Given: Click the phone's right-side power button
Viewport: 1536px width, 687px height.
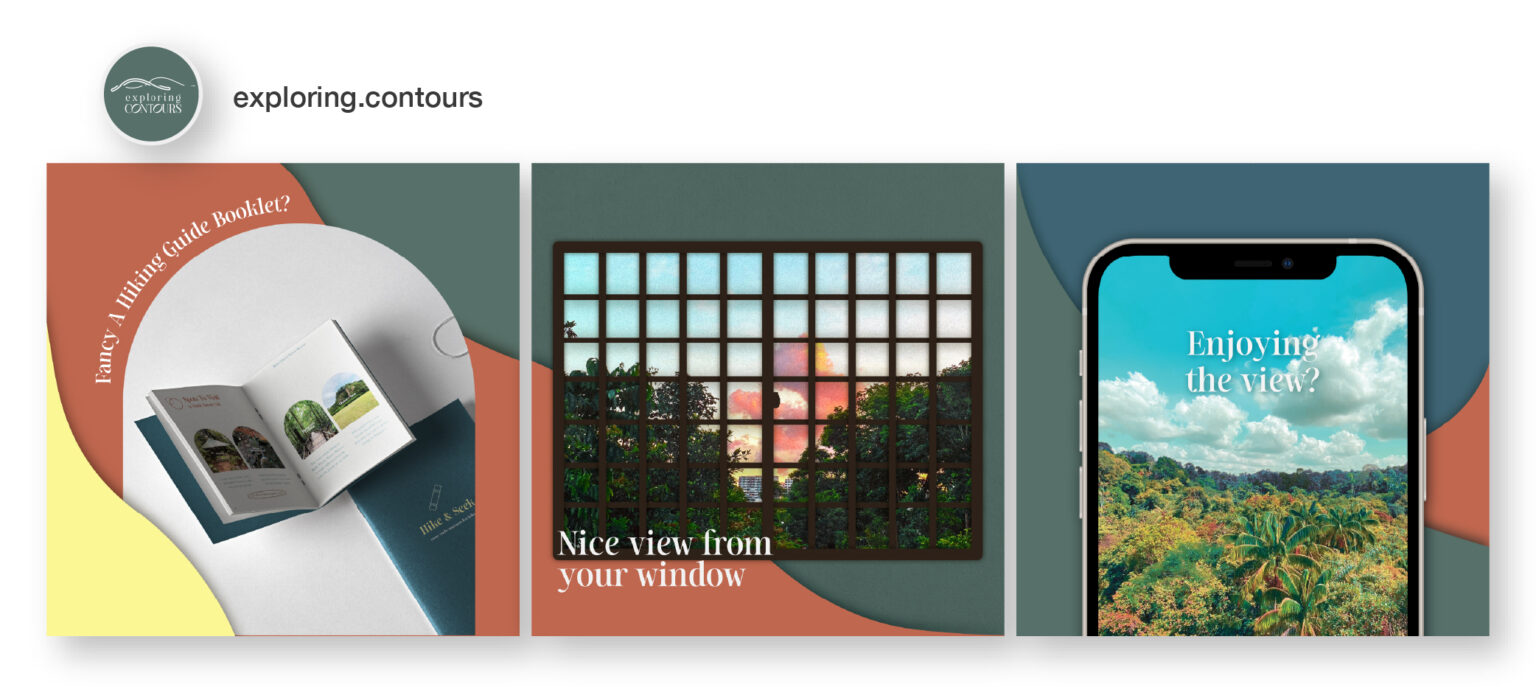Looking at the screenshot, I should pos(1425,445).
